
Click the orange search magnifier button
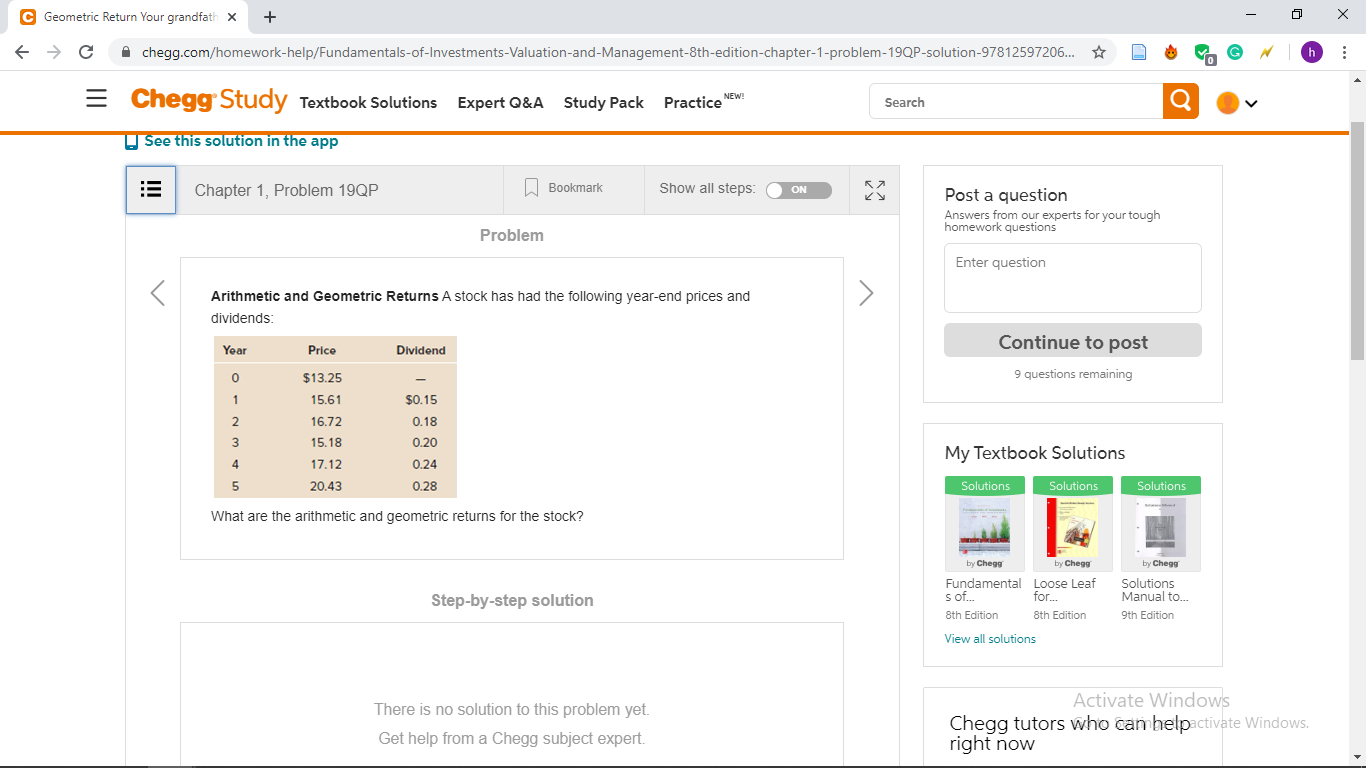pos(1181,101)
